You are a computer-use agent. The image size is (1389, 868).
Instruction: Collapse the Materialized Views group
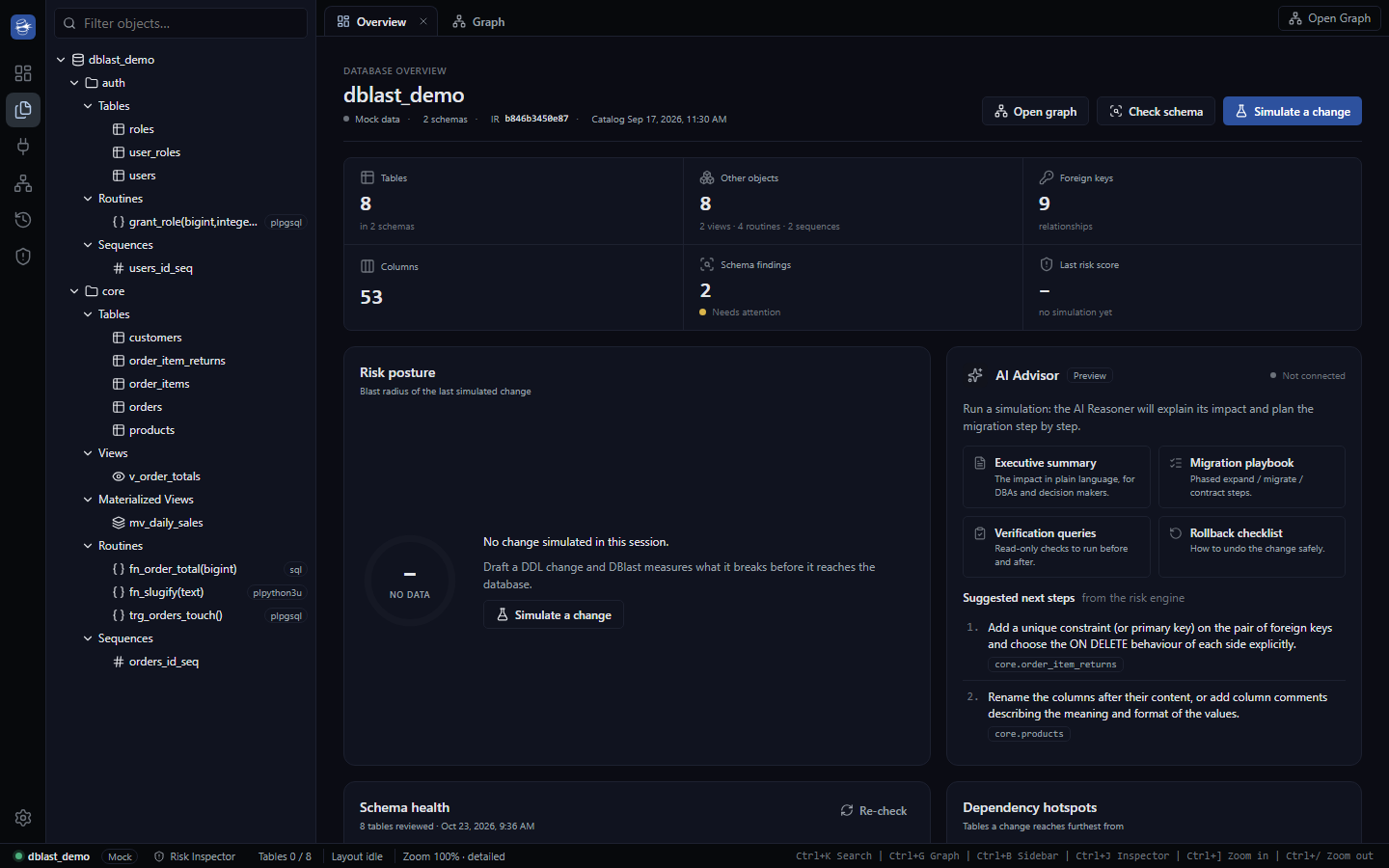(88, 500)
